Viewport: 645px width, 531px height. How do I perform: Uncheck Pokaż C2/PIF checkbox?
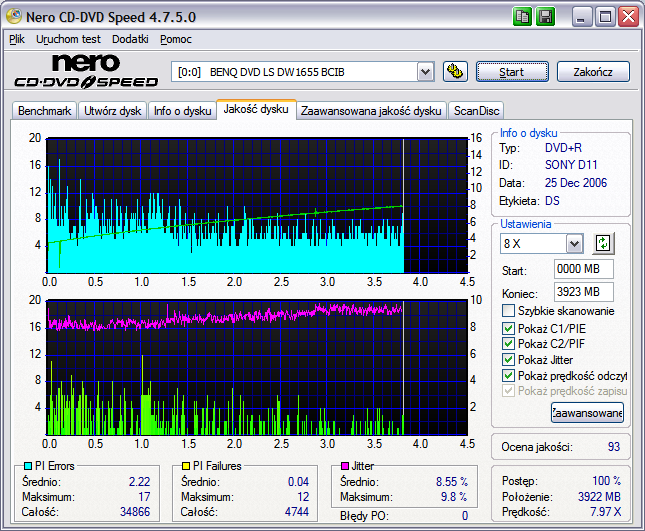point(508,344)
